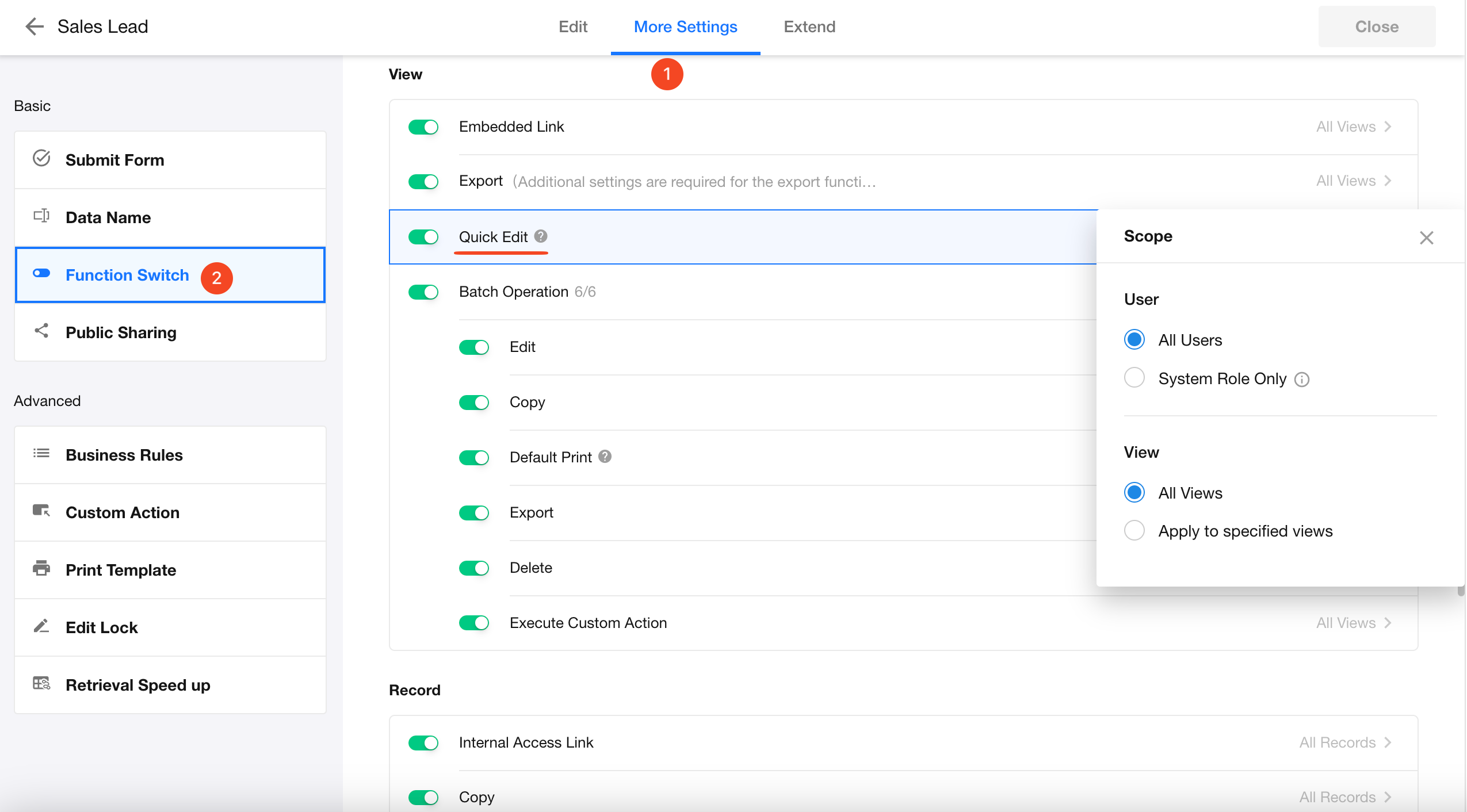Screen dimensions: 1467x812
Task: Switch to the Extend tab
Action: click(x=809, y=26)
